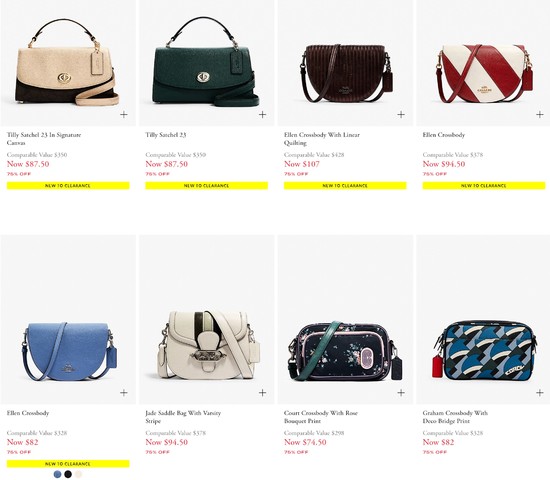Click the green Tilly Satchel 23 product image
The width and height of the screenshot is (550, 480).
click(207, 61)
